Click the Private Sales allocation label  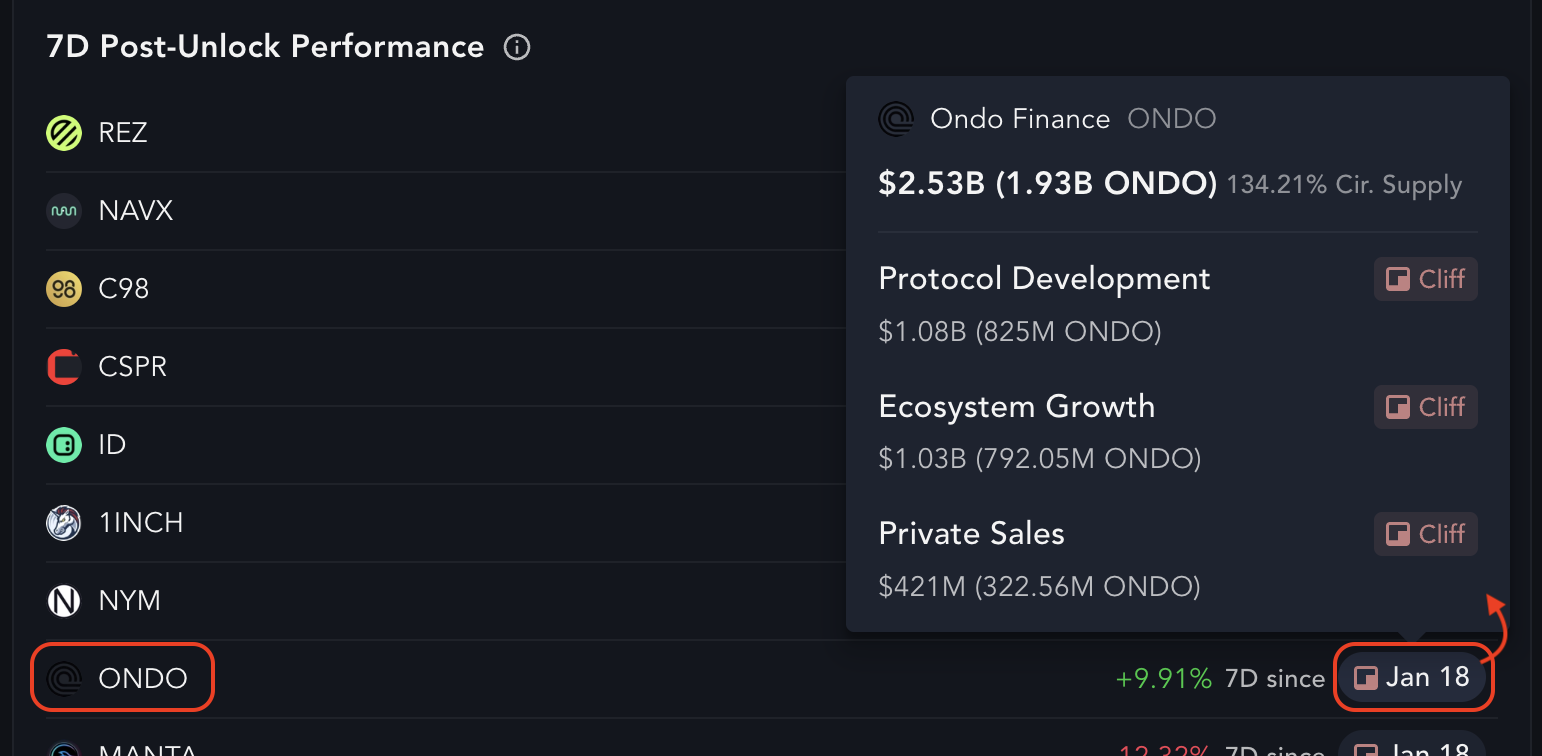coord(971,533)
